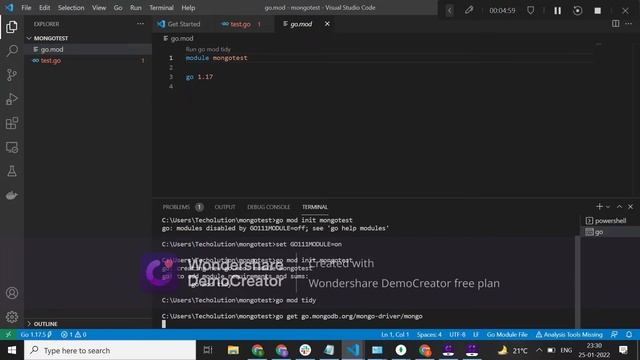Open the Extensions view
Screen dimensions: 640x360
click(12, 123)
